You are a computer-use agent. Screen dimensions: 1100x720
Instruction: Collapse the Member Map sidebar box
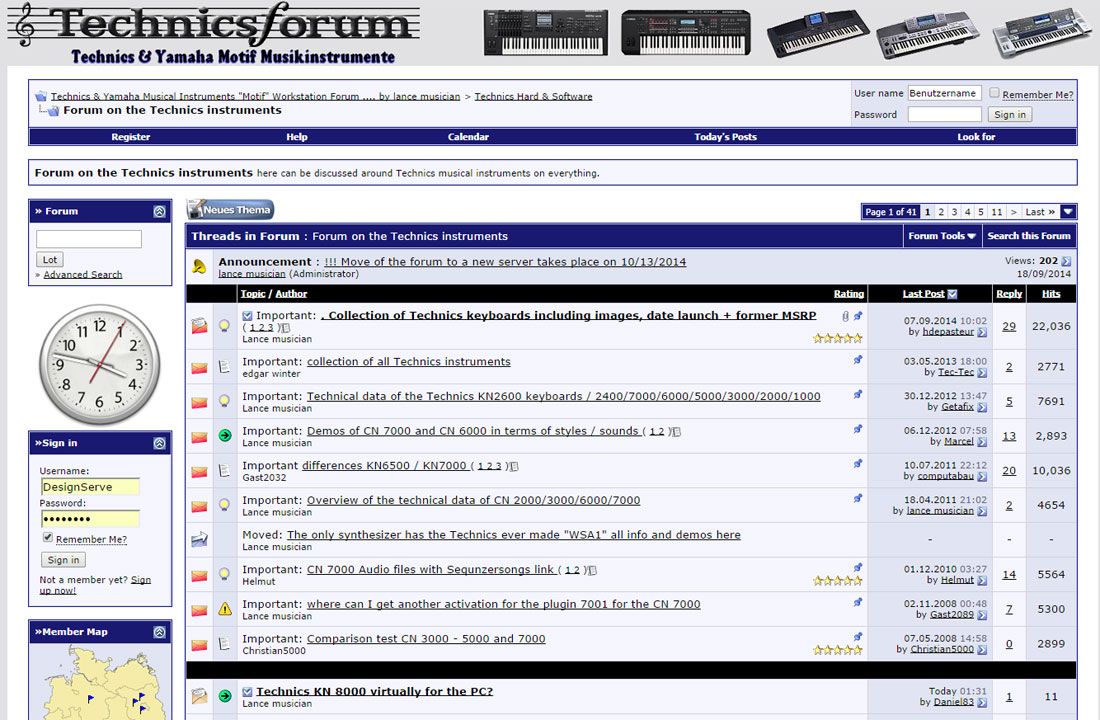click(x=159, y=632)
